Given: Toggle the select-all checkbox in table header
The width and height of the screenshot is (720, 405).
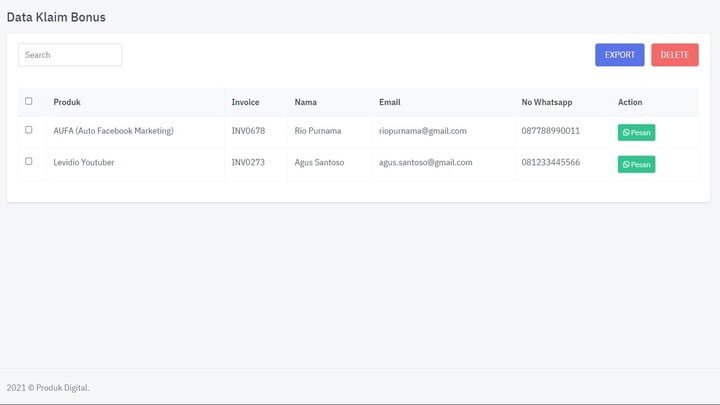Looking at the screenshot, I should click(x=29, y=101).
